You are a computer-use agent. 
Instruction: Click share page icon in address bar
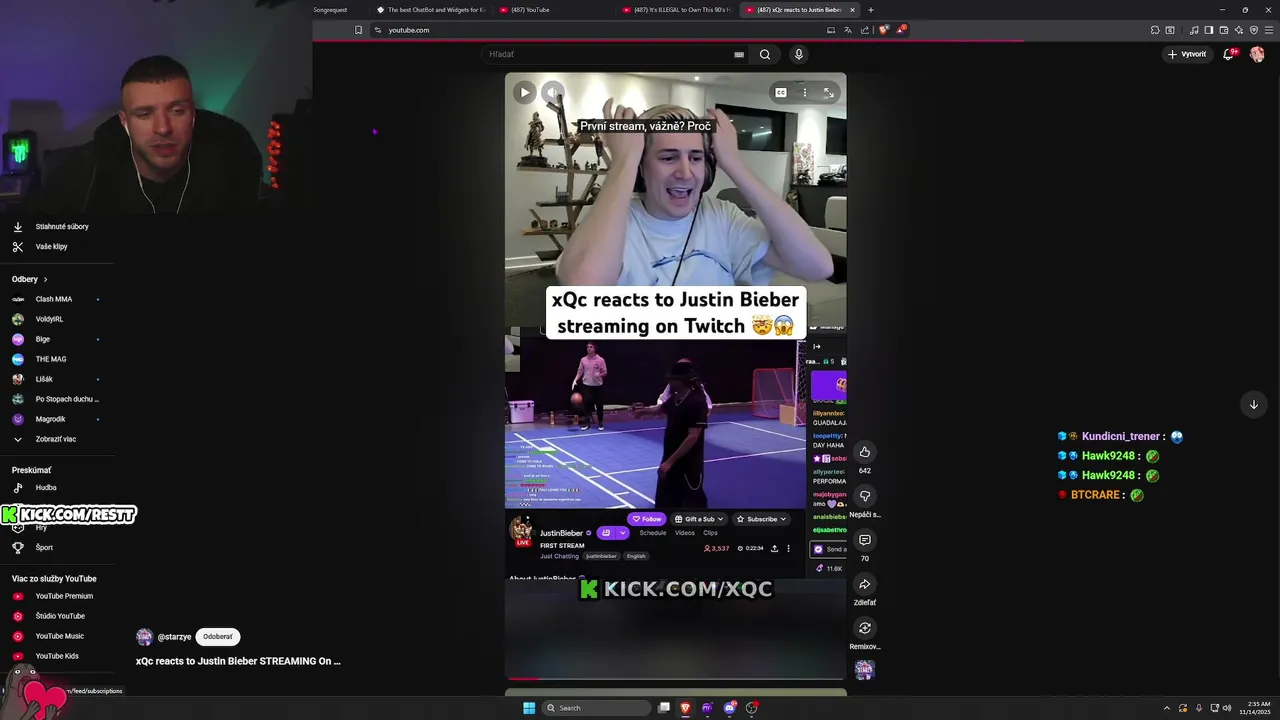865,30
